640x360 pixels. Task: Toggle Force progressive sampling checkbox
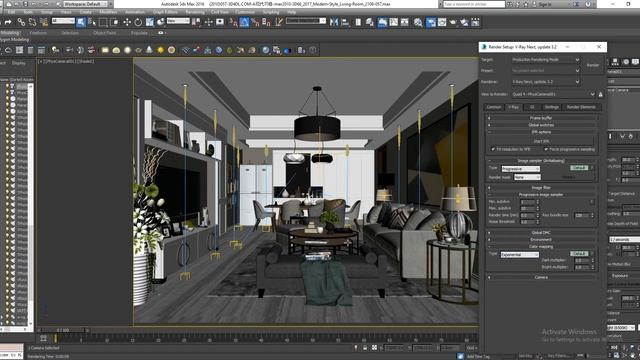[x=546, y=149]
